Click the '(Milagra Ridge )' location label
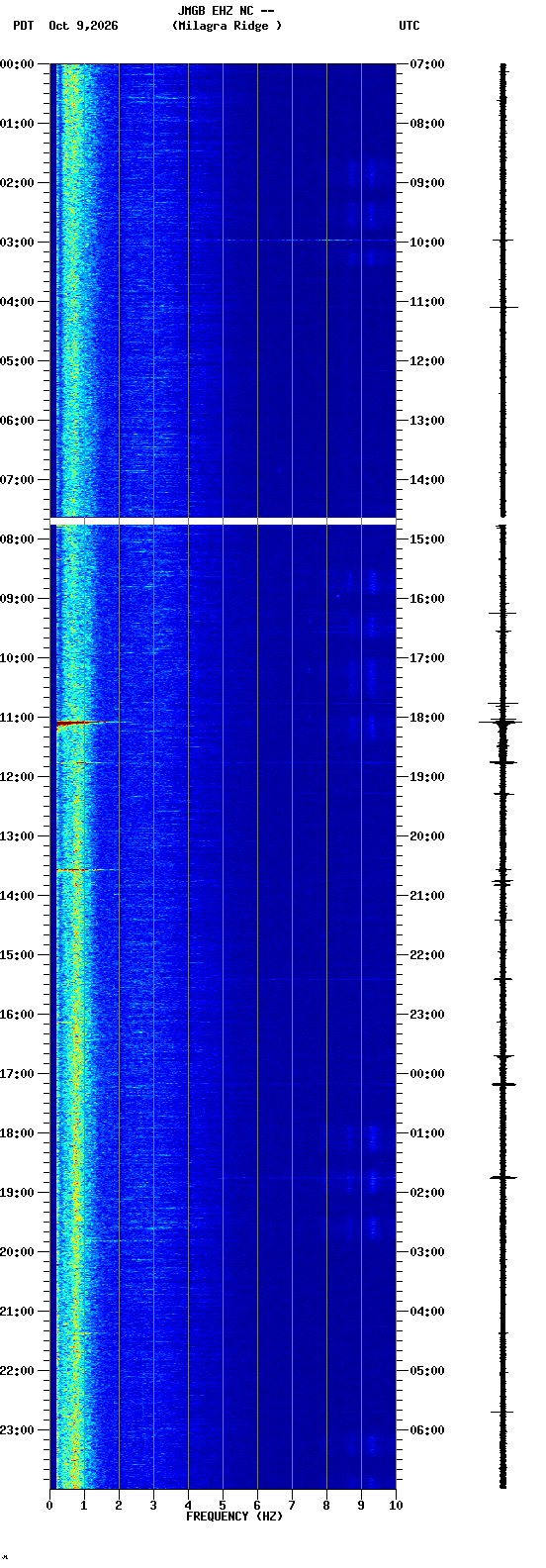 click(x=227, y=26)
